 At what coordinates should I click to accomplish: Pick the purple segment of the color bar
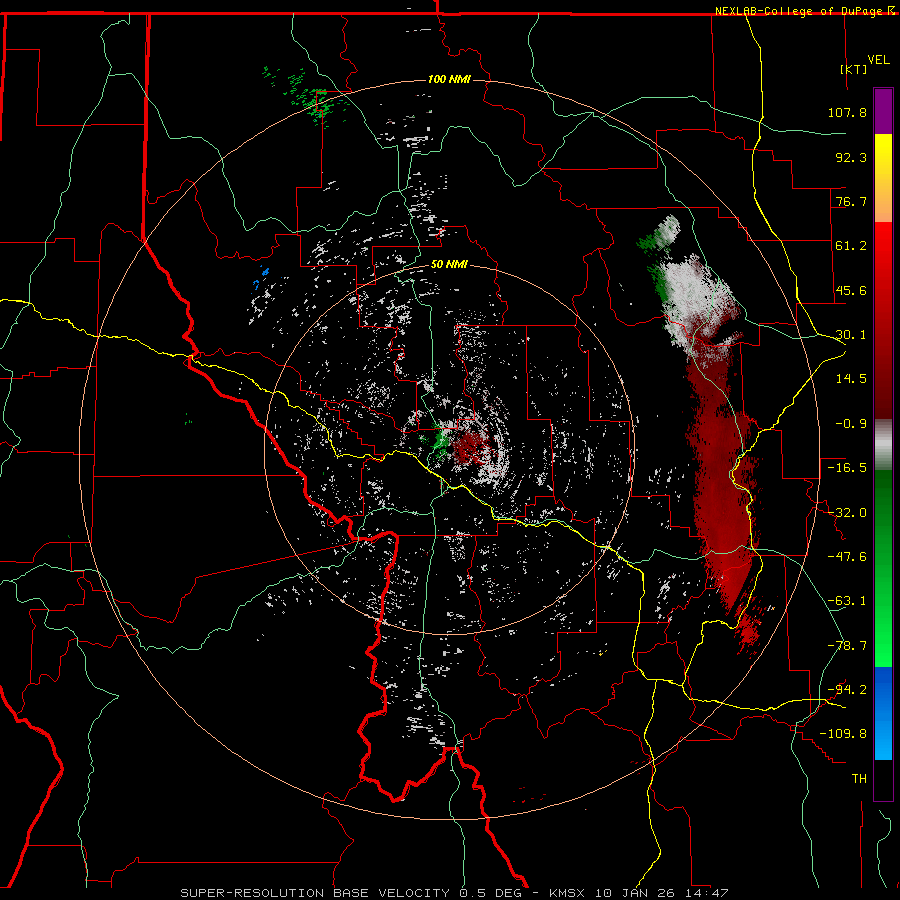pyautogui.click(x=883, y=111)
